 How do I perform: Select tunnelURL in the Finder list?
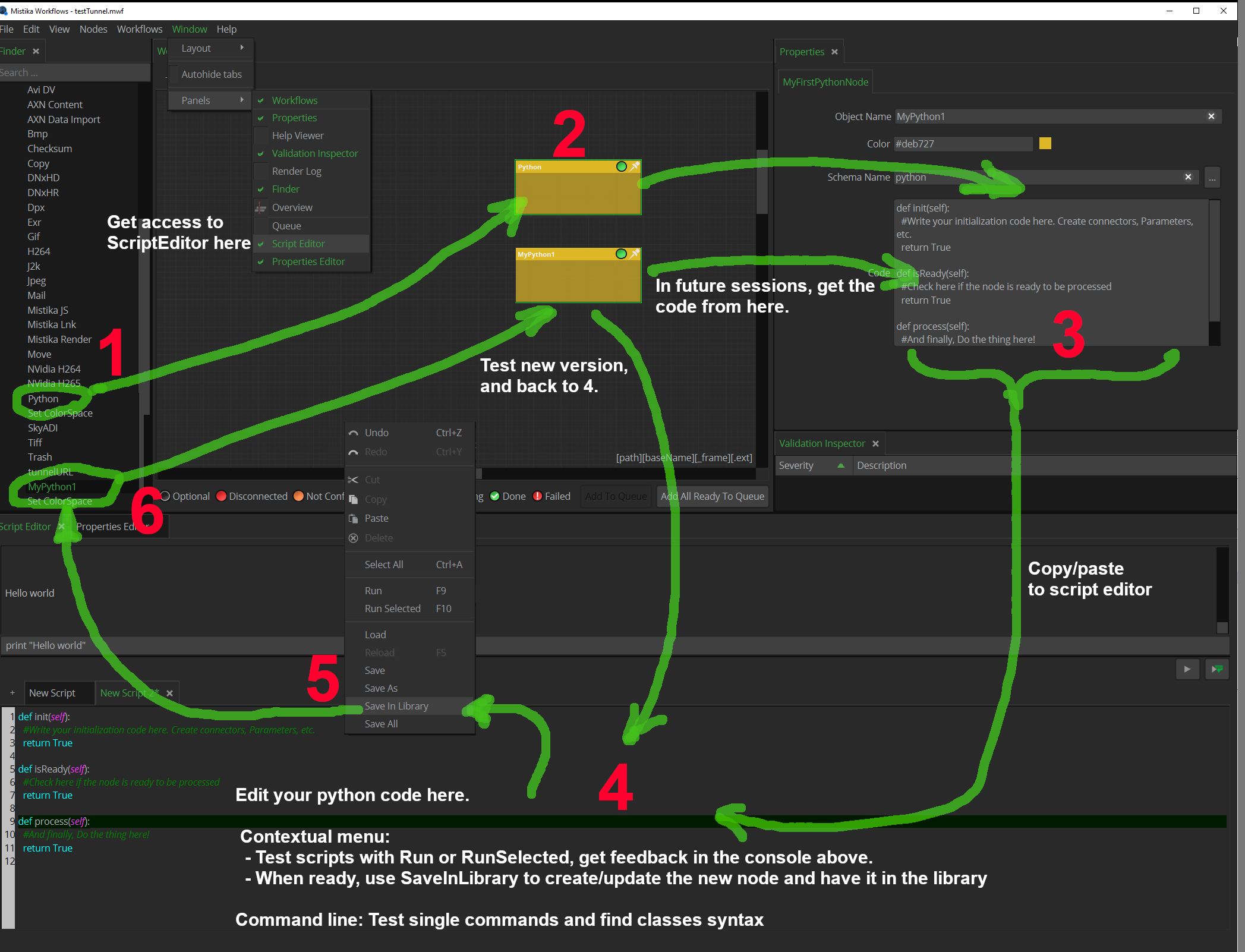(x=50, y=472)
